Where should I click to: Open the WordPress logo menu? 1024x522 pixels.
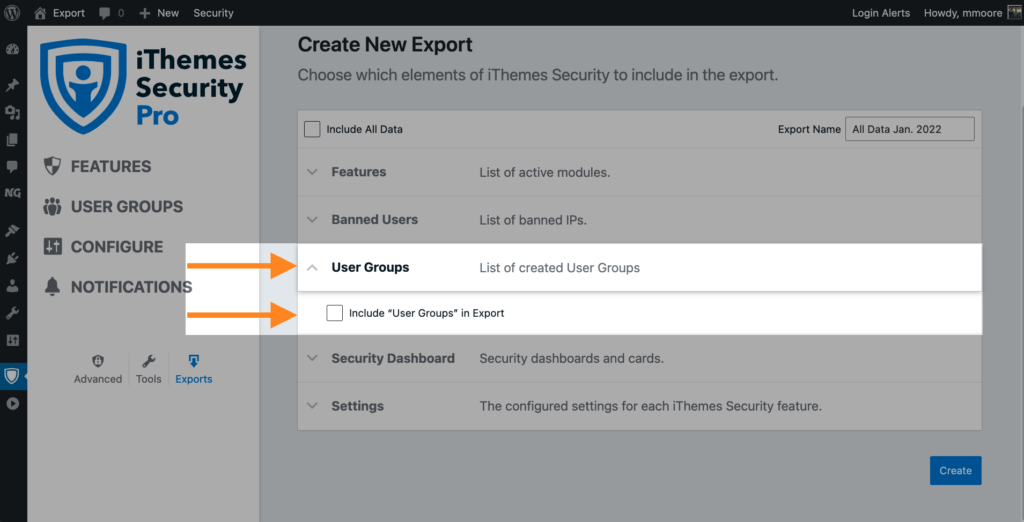click(12, 12)
